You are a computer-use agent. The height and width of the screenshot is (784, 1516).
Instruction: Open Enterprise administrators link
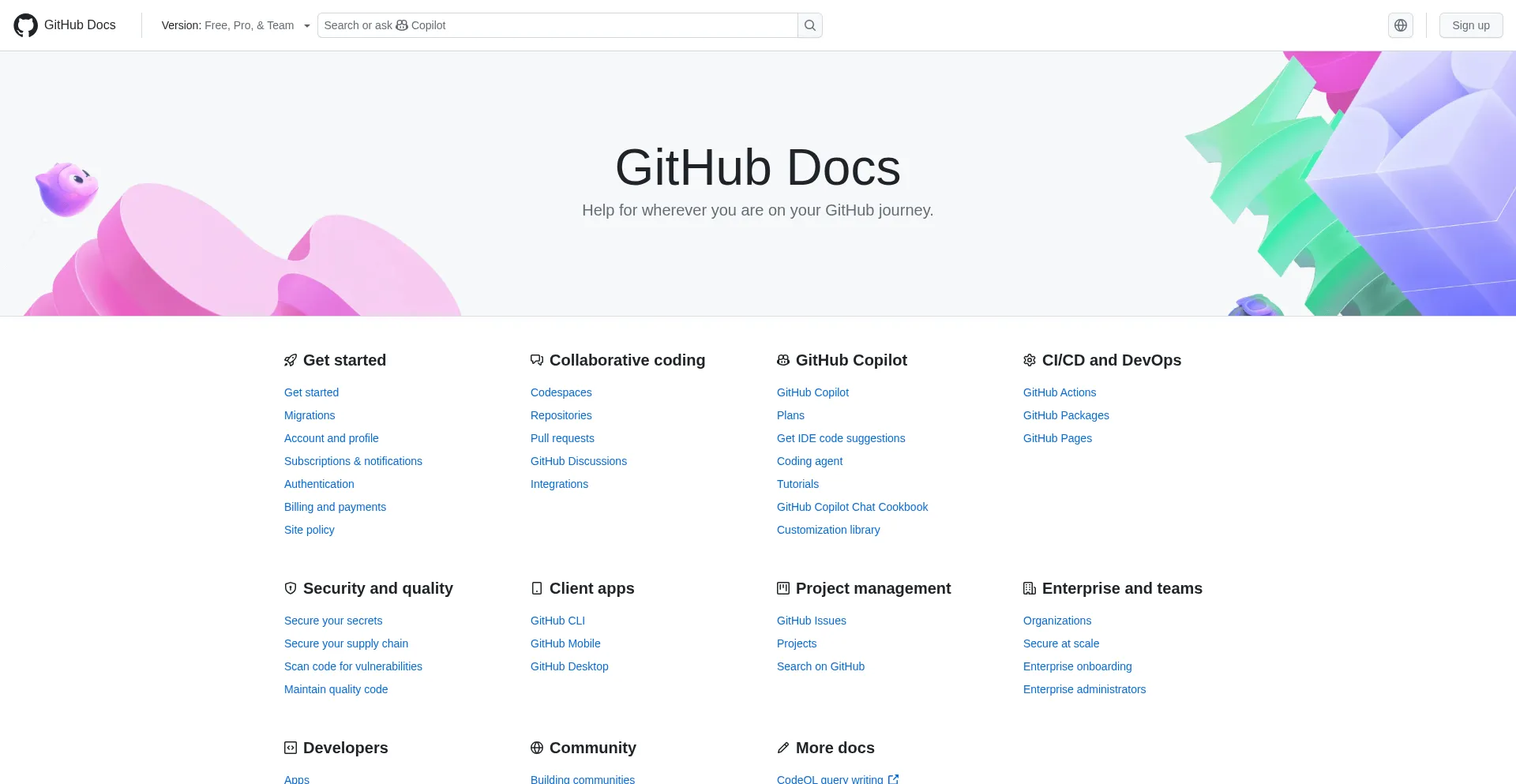tap(1084, 689)
